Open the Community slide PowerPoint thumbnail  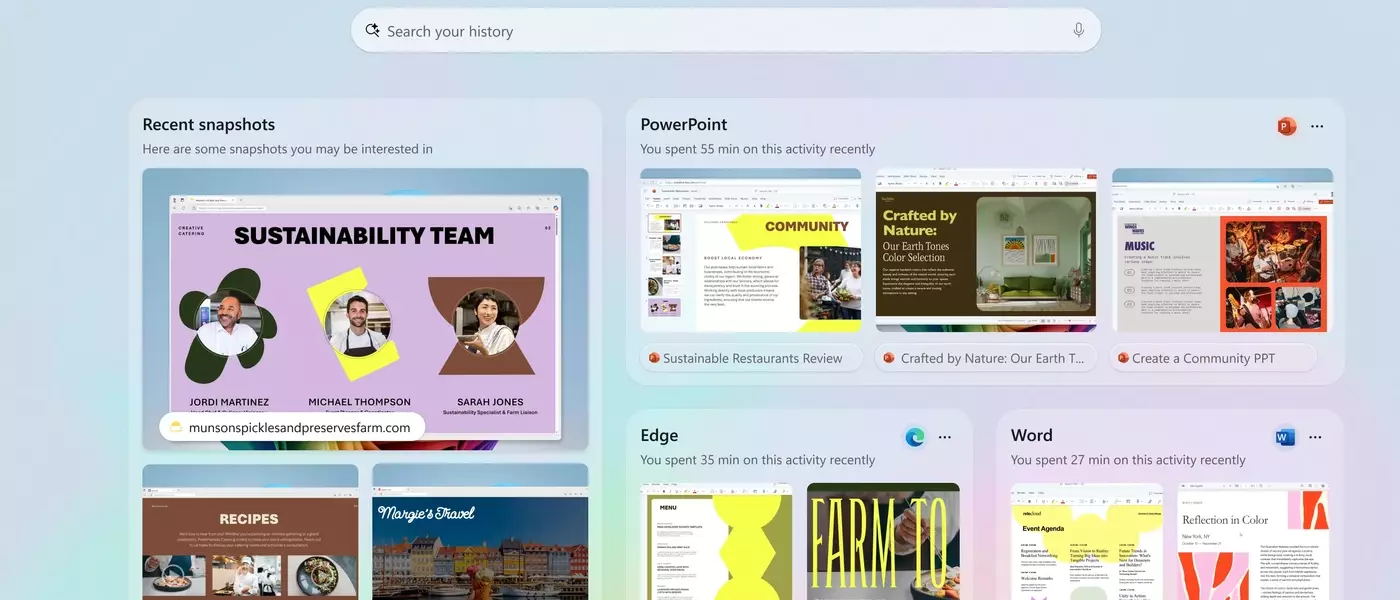(x=750, y=250)
